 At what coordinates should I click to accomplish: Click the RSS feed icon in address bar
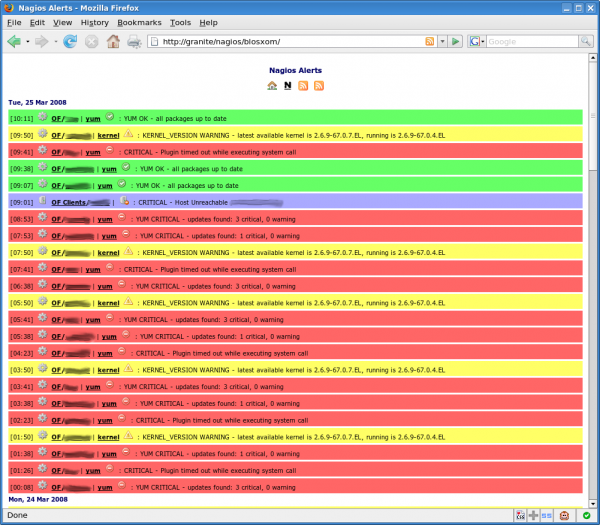point(429,42)
